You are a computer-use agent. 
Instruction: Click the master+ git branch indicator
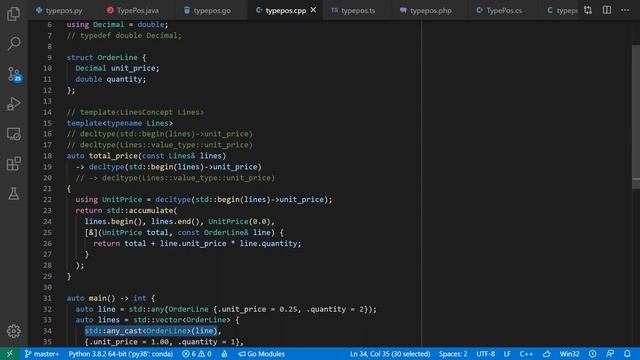[x=42, y=354]
